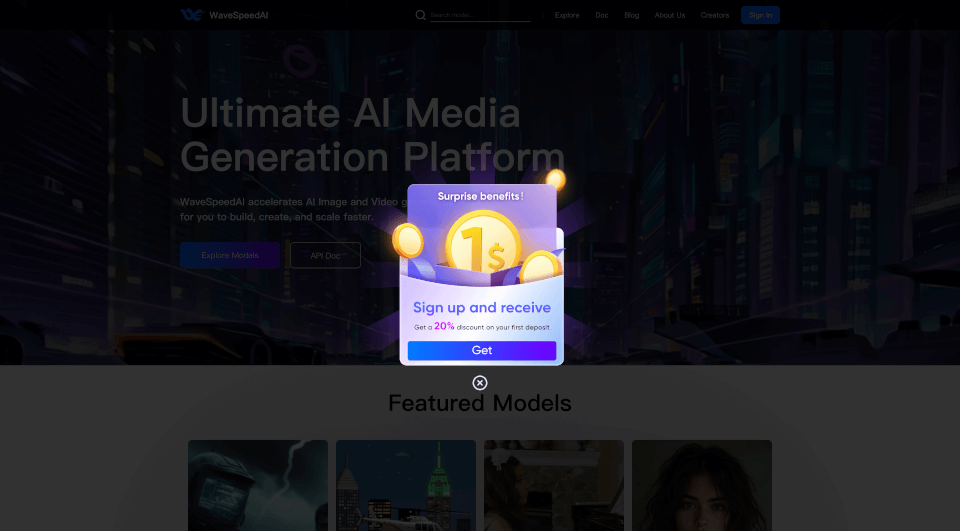
Task: Open the Explore menu item
Action: click(x=567, y=15)
